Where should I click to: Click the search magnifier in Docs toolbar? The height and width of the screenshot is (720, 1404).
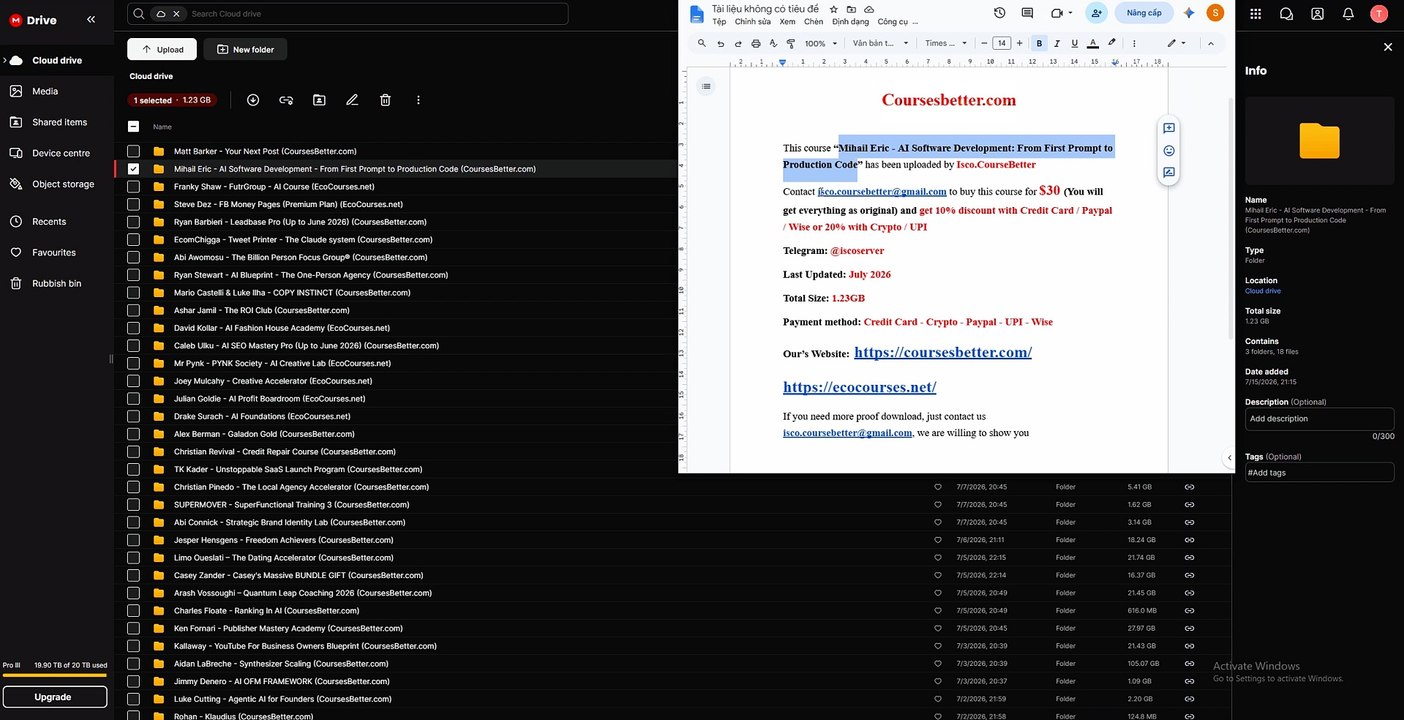click(702, 43)
